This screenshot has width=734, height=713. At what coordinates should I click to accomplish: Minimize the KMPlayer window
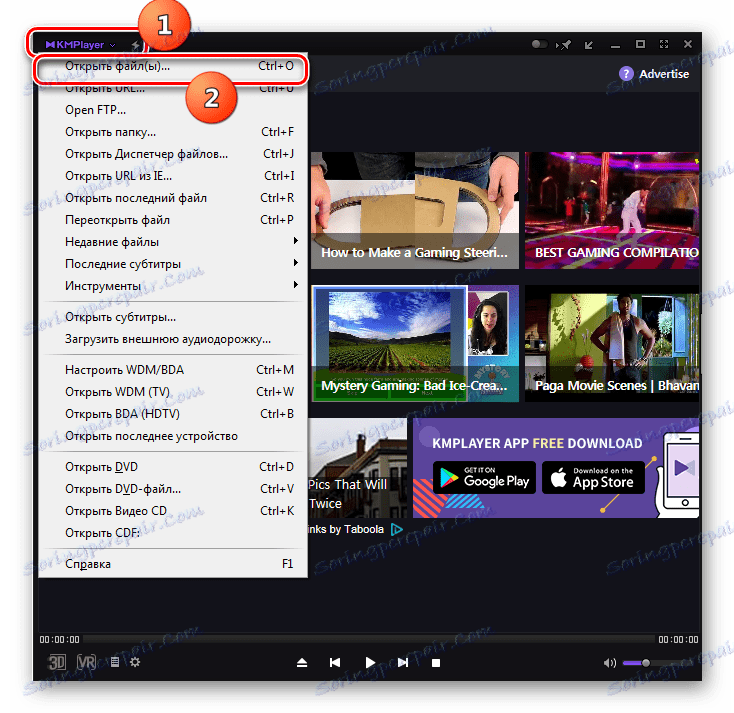coord(615,46)
